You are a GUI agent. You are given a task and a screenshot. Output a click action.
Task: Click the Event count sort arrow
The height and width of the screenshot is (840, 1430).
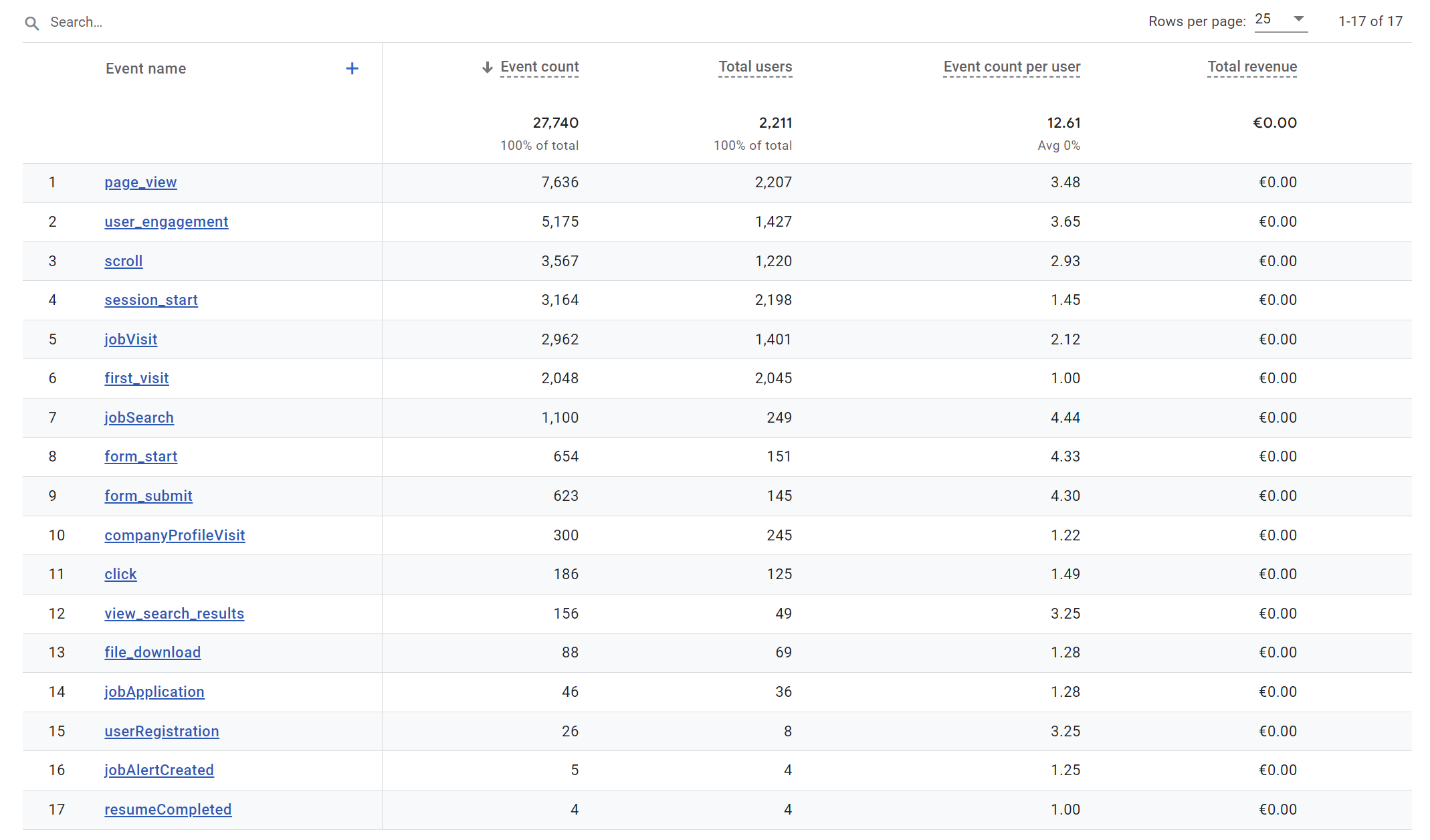[488, 67]
